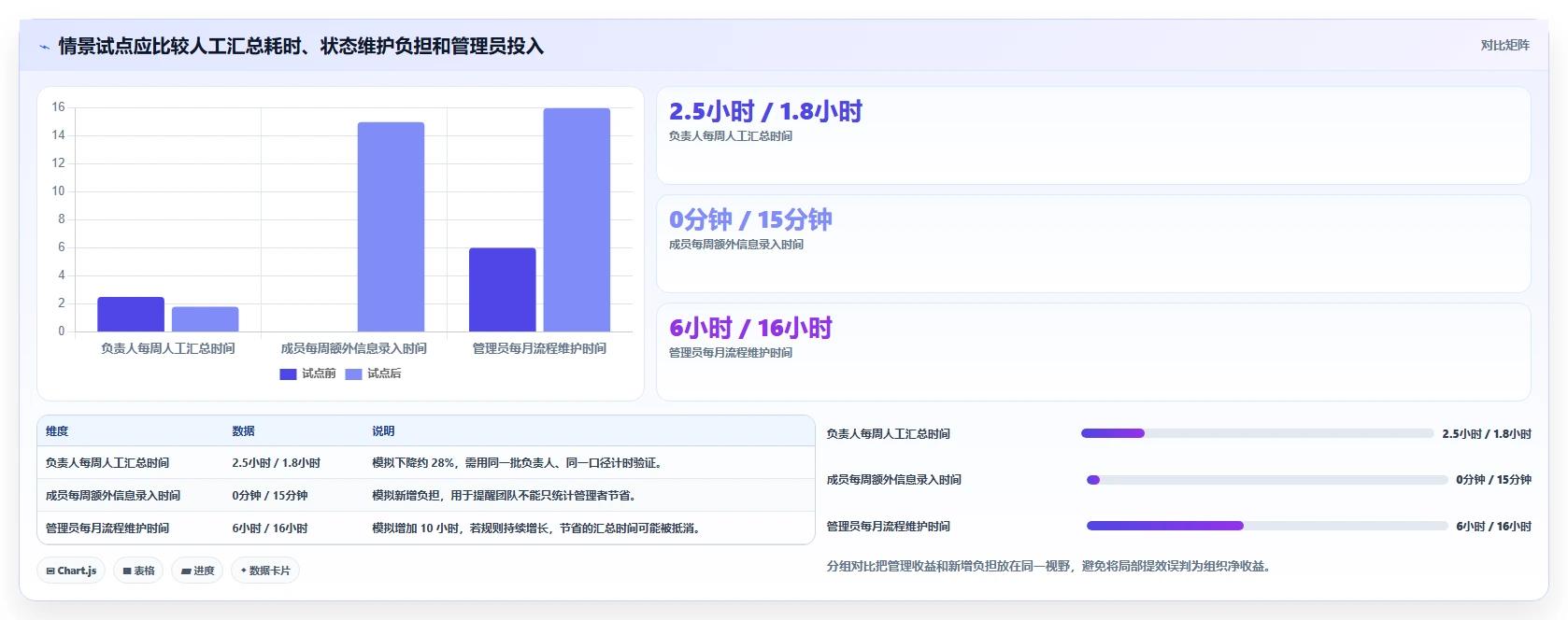The width and height of the screenshot is (1568, 620).
Task: Click the 试点前 bar for 负责人每周人工汇总时间
Action: 131,314
